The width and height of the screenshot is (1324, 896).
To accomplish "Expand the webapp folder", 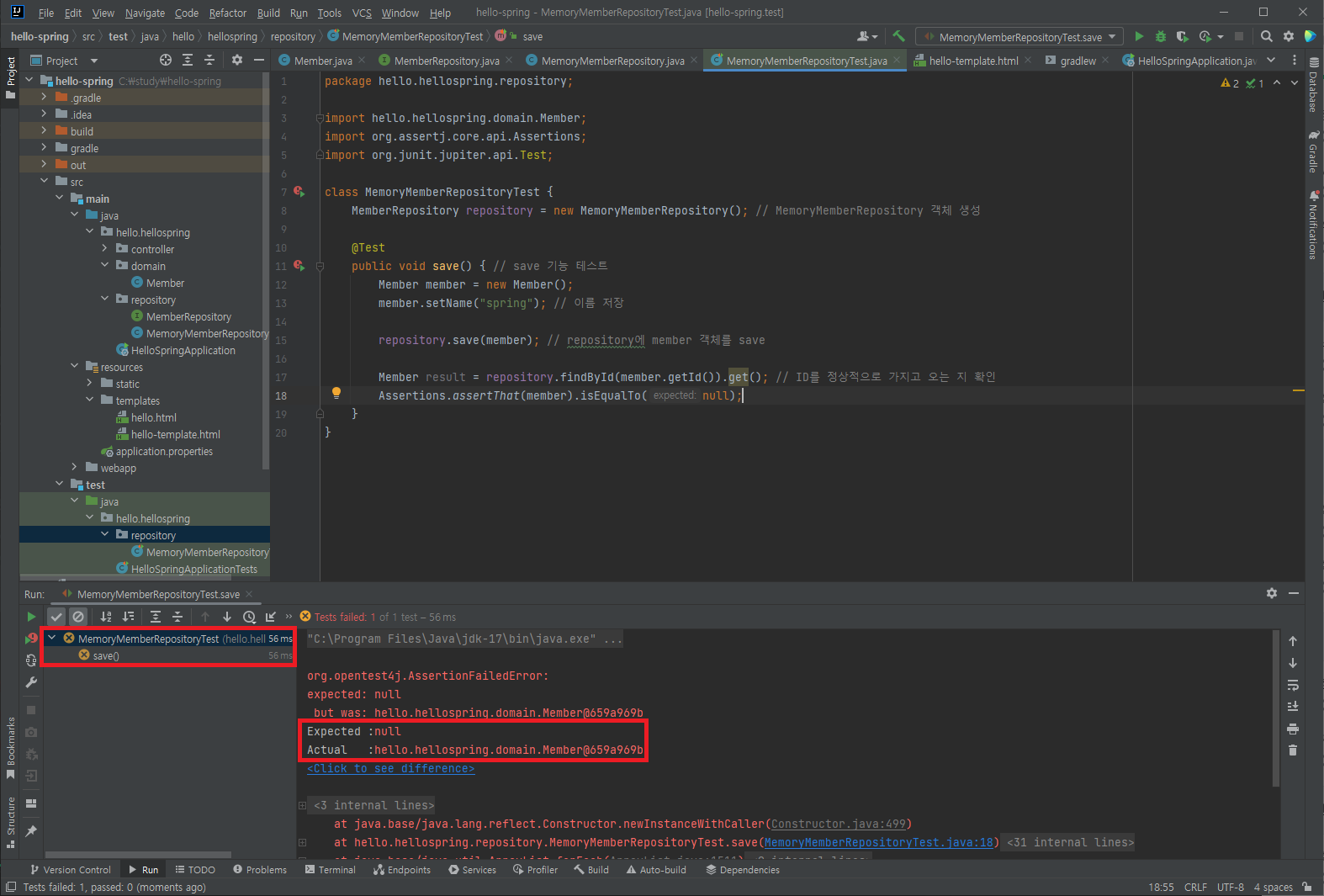I will tap(74, 468).
